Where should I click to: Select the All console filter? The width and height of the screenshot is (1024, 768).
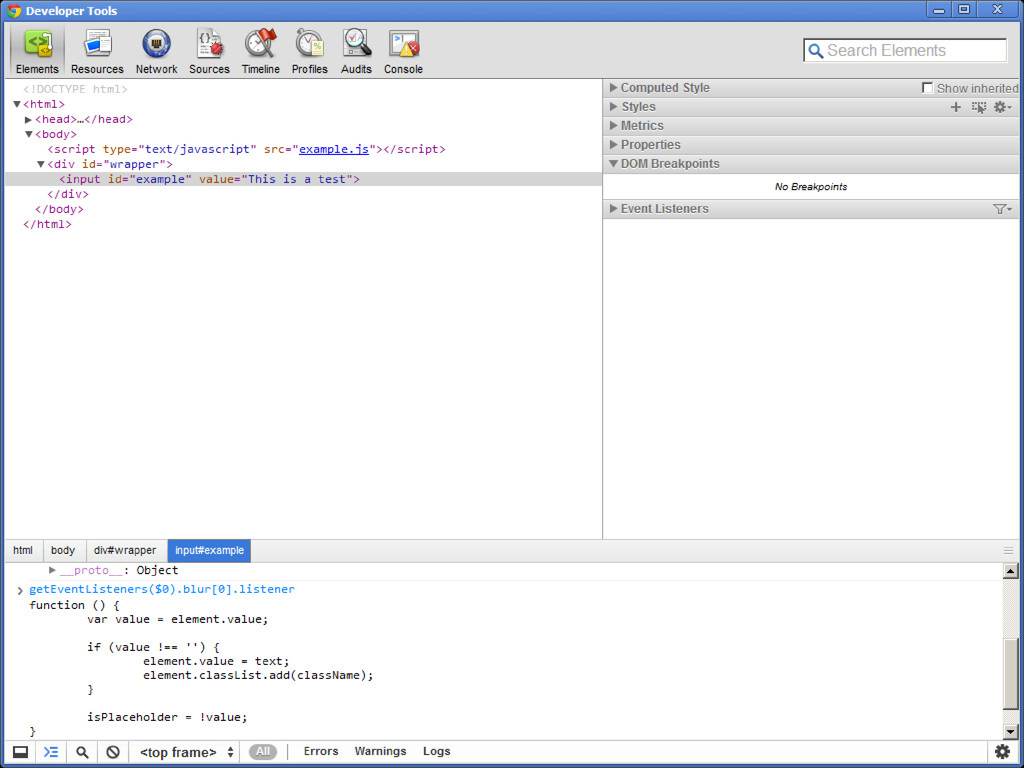point(263,752)
